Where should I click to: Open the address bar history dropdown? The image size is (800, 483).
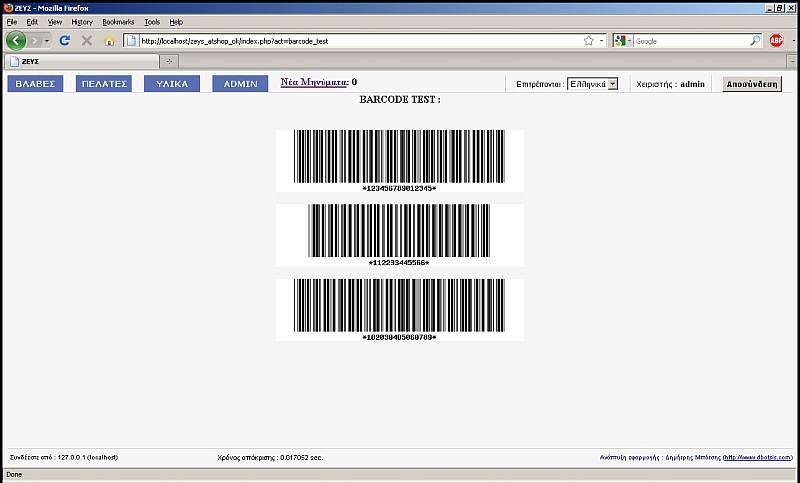click(x=601, y=41)
